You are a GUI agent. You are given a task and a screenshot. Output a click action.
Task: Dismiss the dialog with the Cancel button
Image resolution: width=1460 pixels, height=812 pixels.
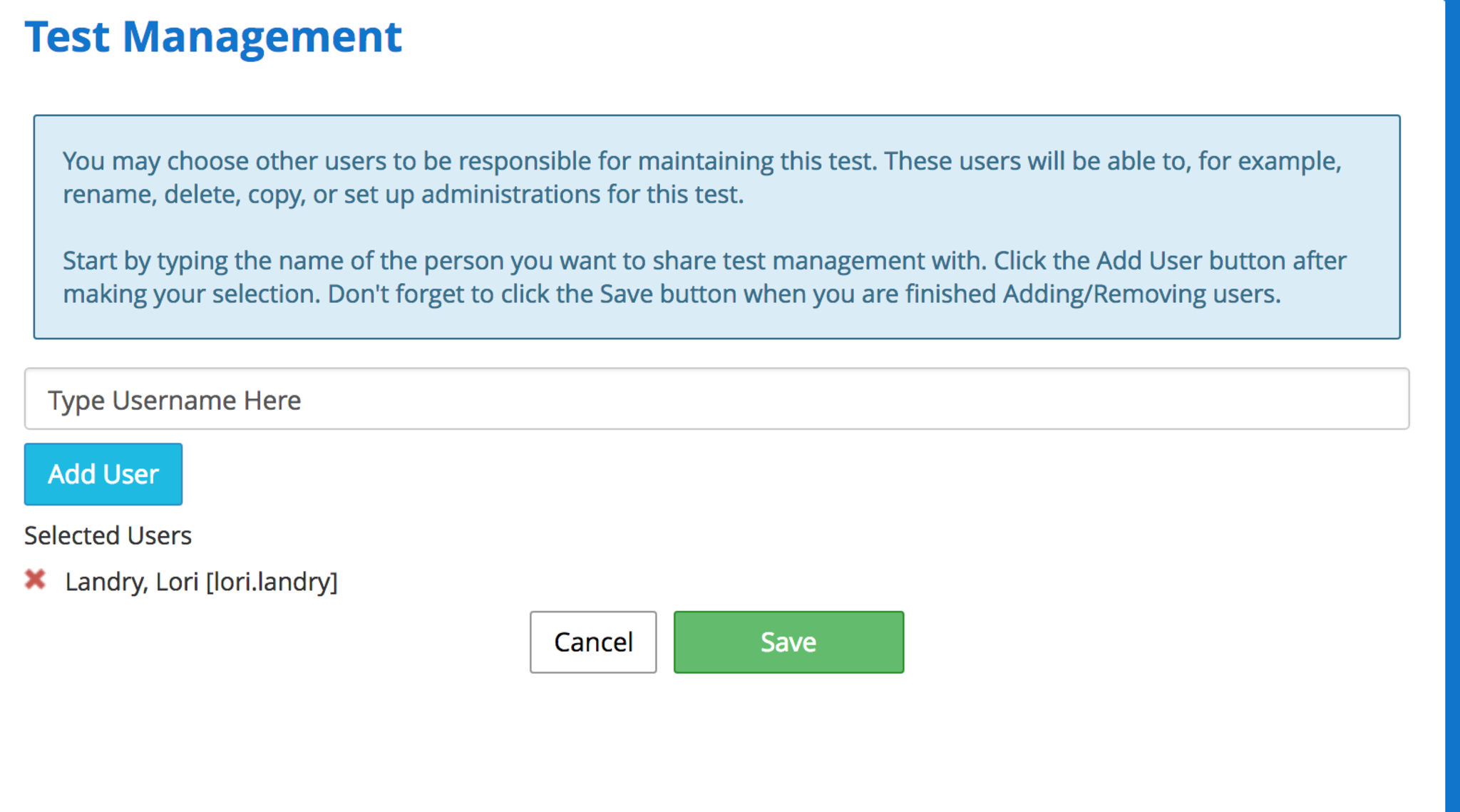[593, 642]
